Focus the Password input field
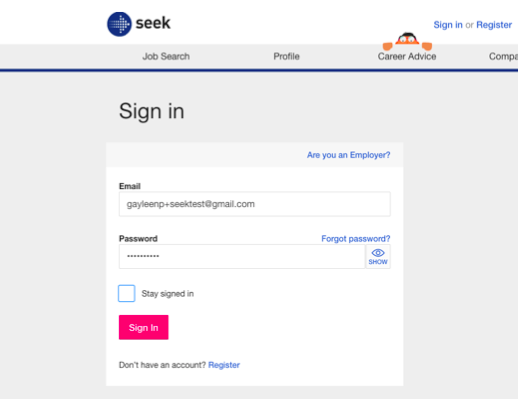 242,256
